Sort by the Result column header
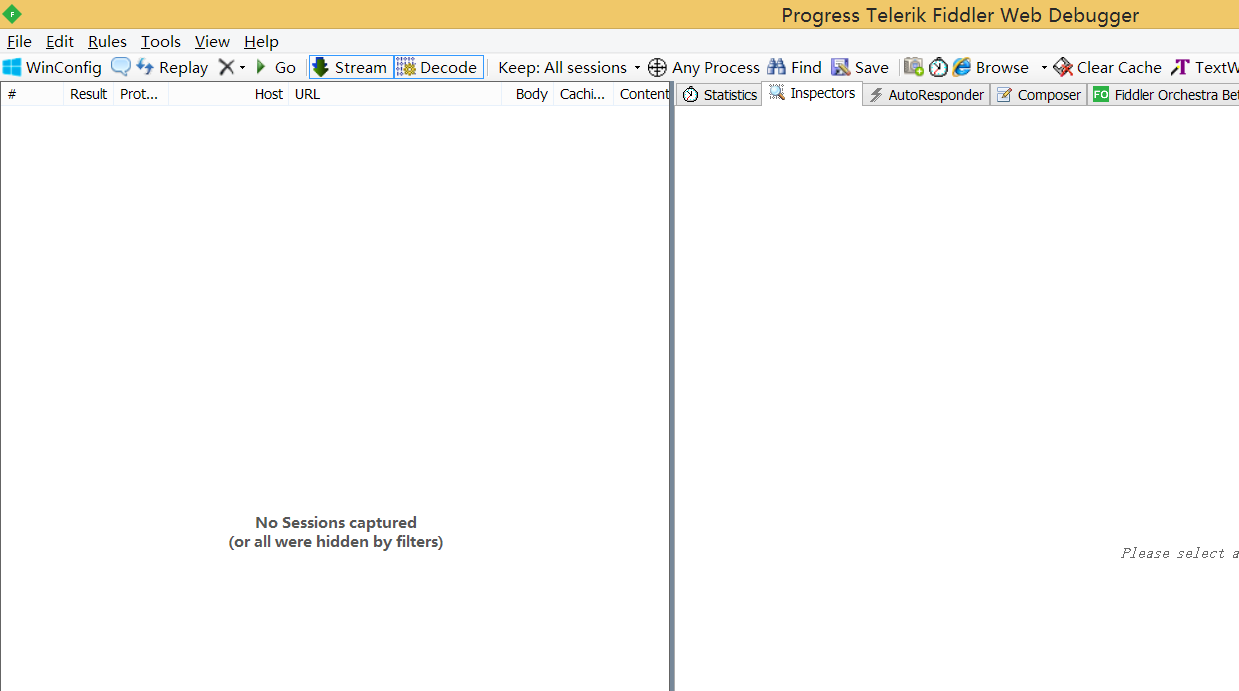The image size is (1239, 691). [89, 94]
